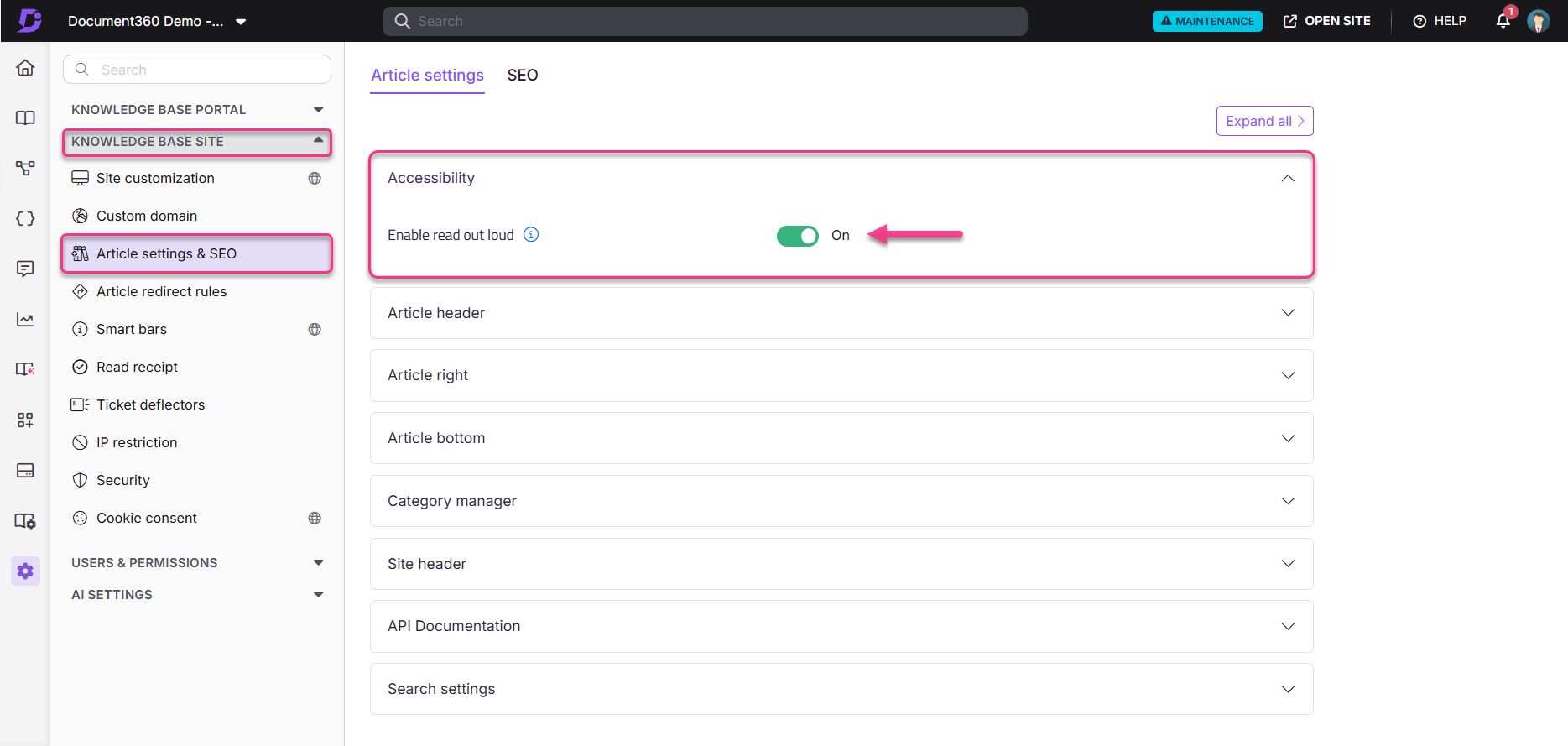Click the Security shield icon
Viewport: 1568px width, 746px height.
[80, 480]
